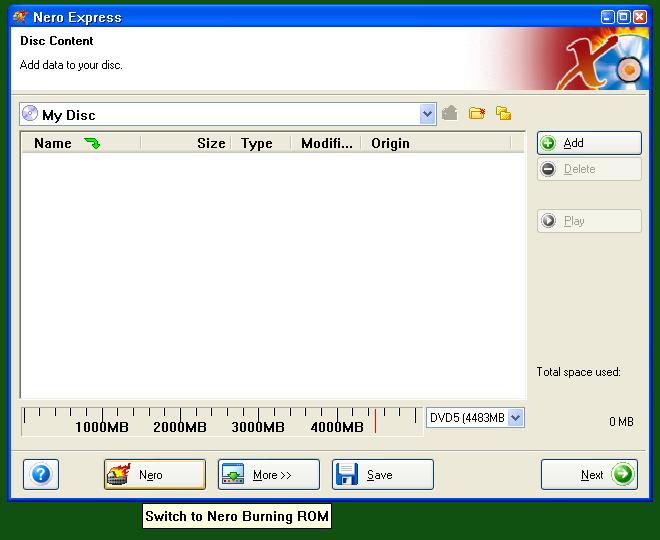This screenshot has width=660, height=540.
Task: Click the Nero Express title bar icon
Action: (20, 17)
